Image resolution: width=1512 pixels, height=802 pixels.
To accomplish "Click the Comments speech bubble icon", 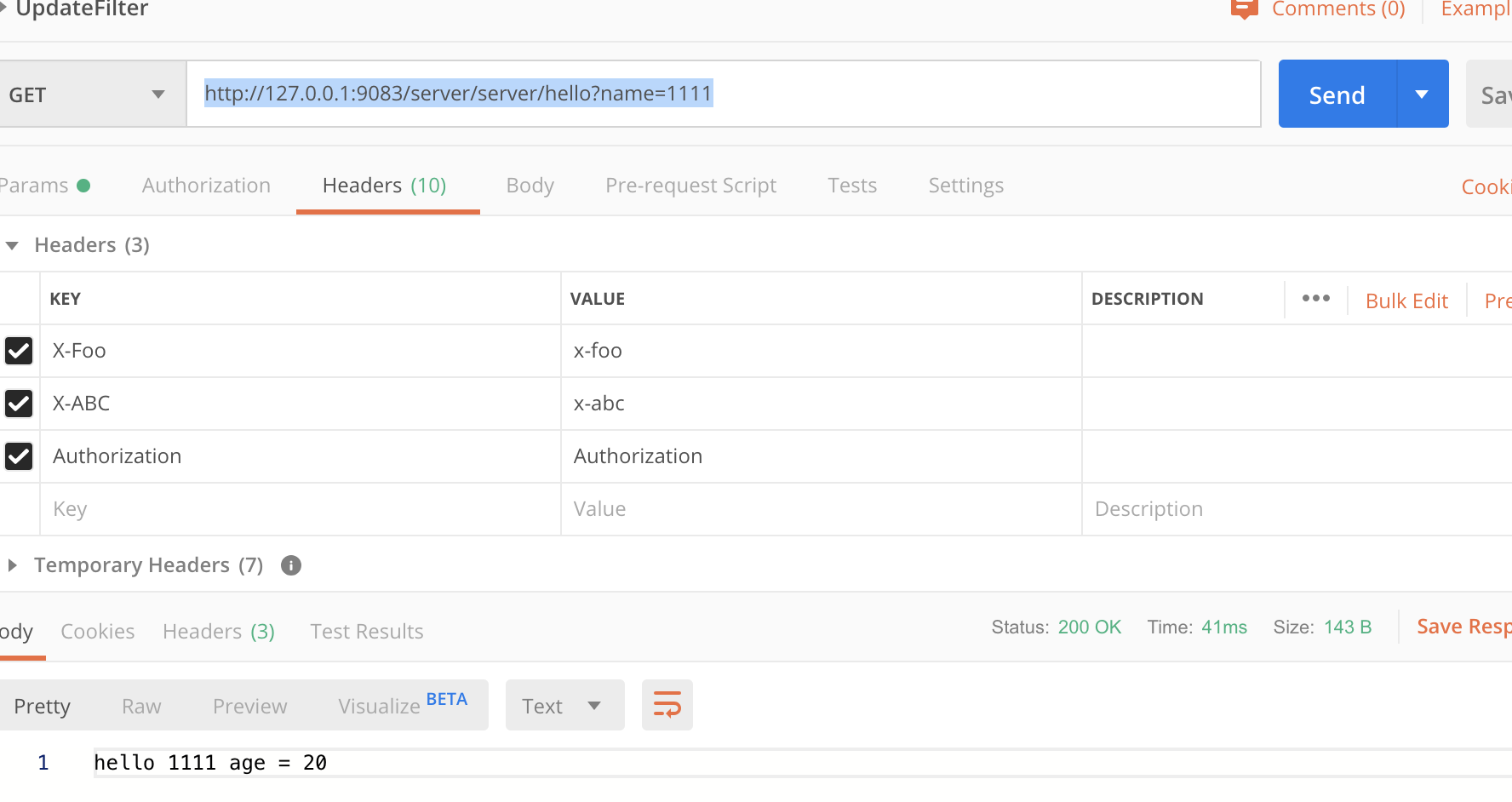I will click(1244, 9).
